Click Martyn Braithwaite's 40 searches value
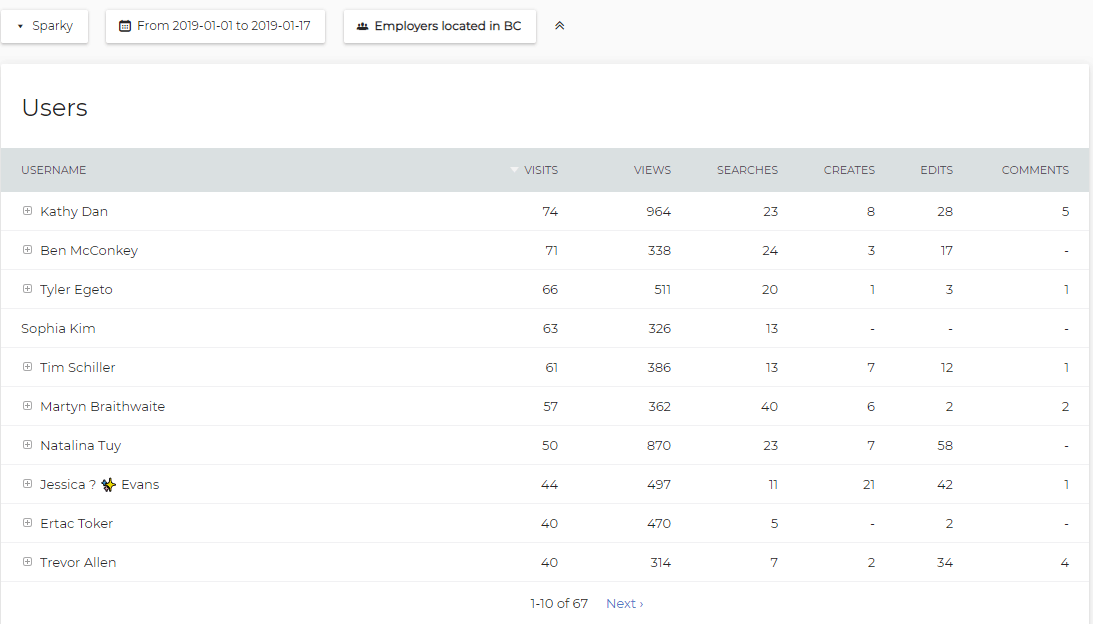Viewport: 1093px width, 624px height. click(x=769, y=406)
